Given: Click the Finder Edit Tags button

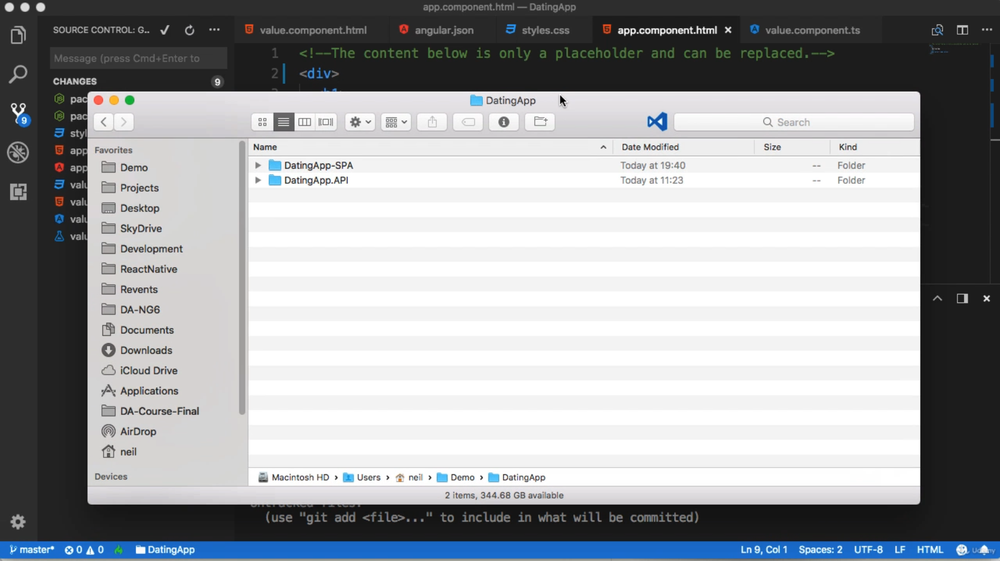Looking at the screenshot, I should point(468,122).
